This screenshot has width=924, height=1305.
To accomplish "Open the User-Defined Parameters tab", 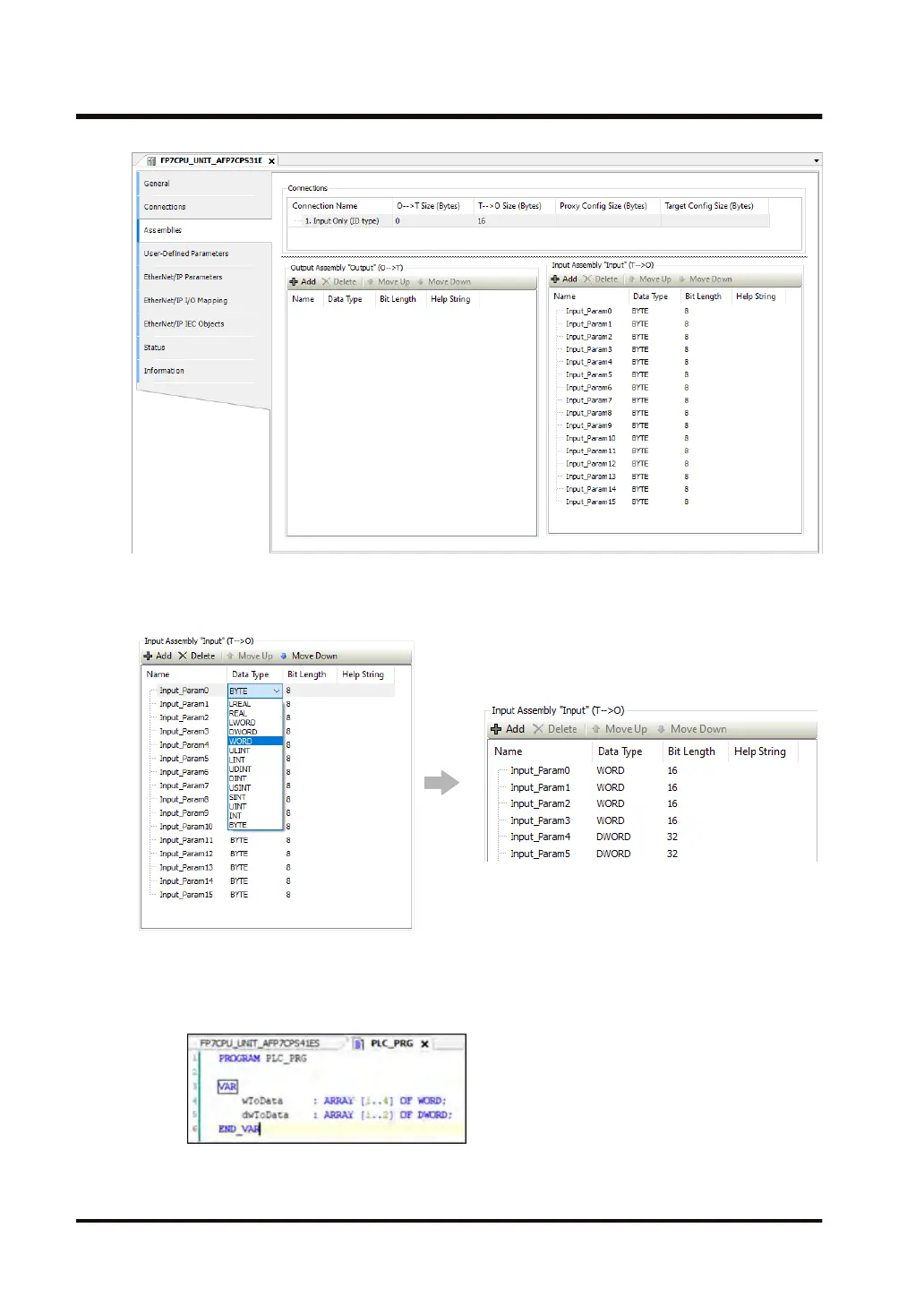I will click(x=186, y=253).
